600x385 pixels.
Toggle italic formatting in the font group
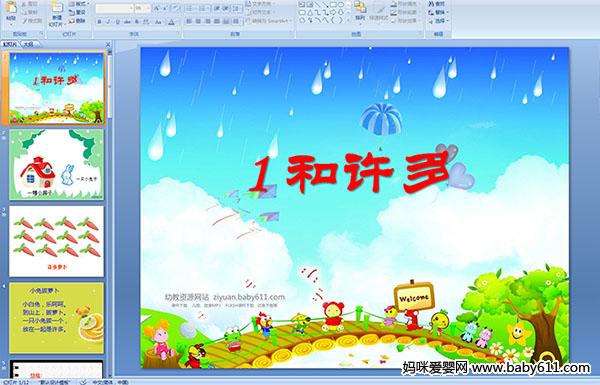pyautogui.click(x=108, y=22)
